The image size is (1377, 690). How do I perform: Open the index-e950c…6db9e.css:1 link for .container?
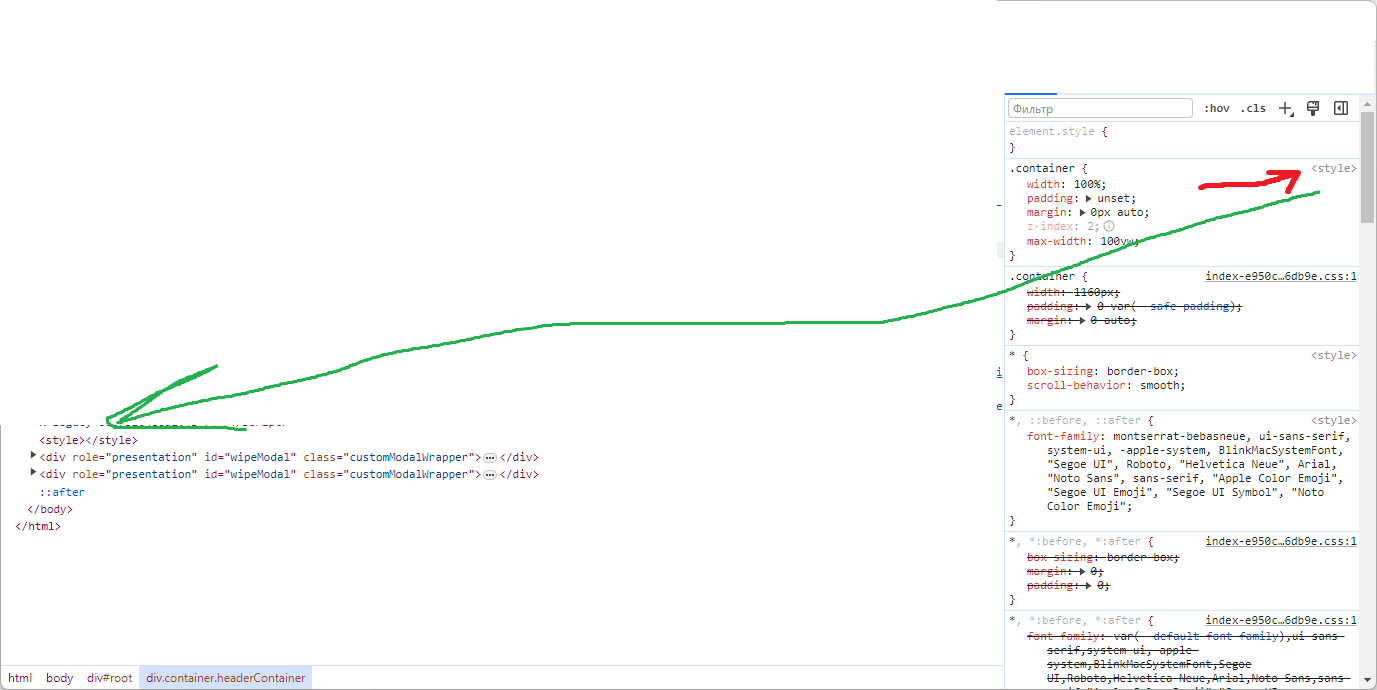click(1281, 276)
